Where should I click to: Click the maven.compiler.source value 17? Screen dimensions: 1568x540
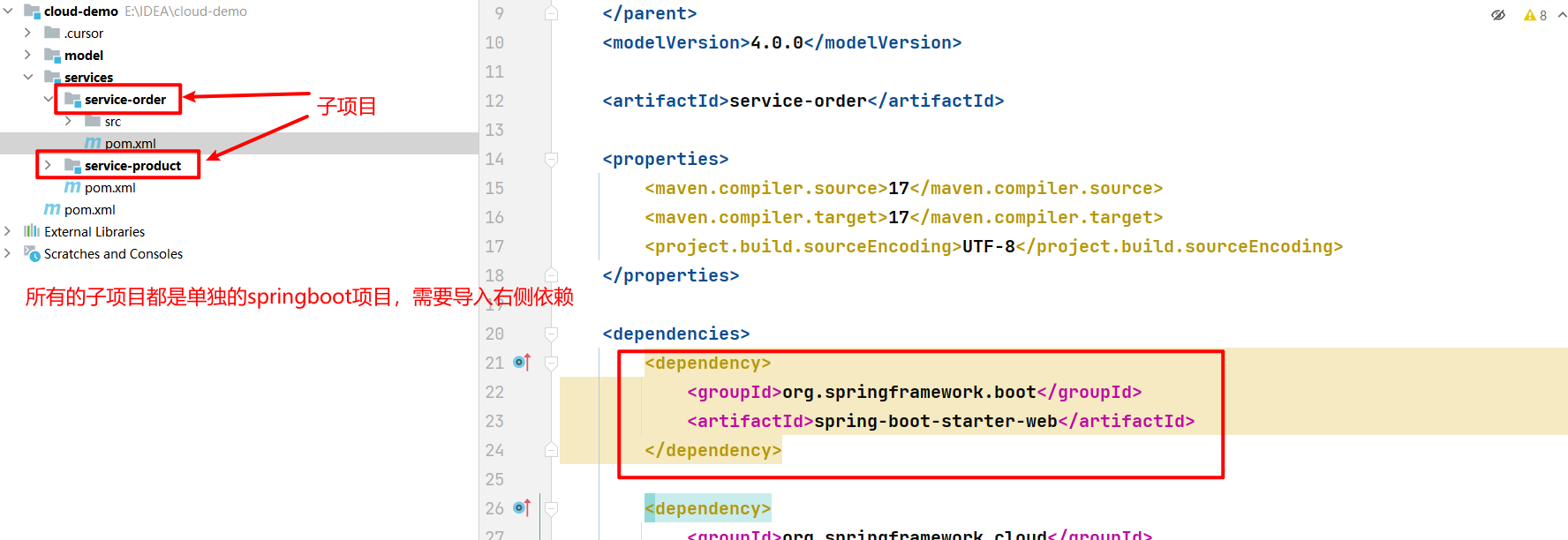pyautogui.click(x=899, y=188)
